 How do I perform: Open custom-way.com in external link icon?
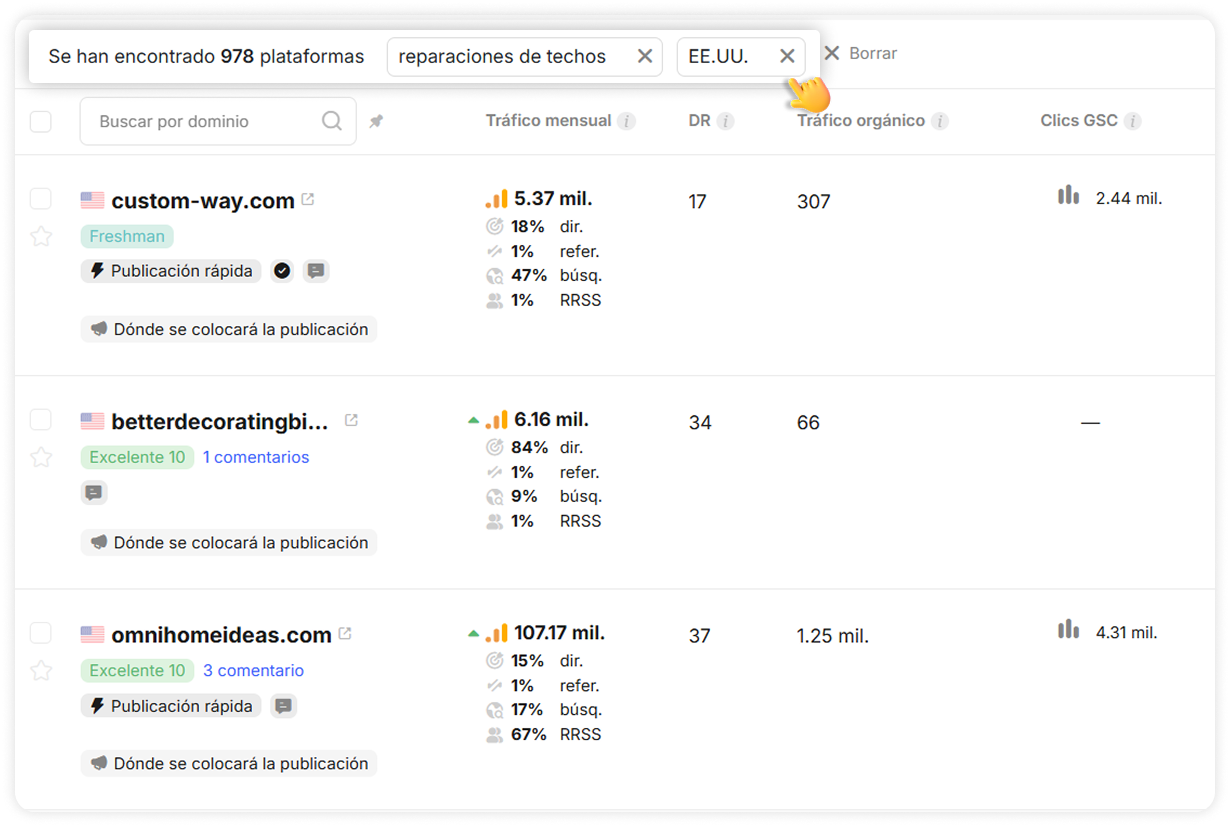[x=308, y=200]
